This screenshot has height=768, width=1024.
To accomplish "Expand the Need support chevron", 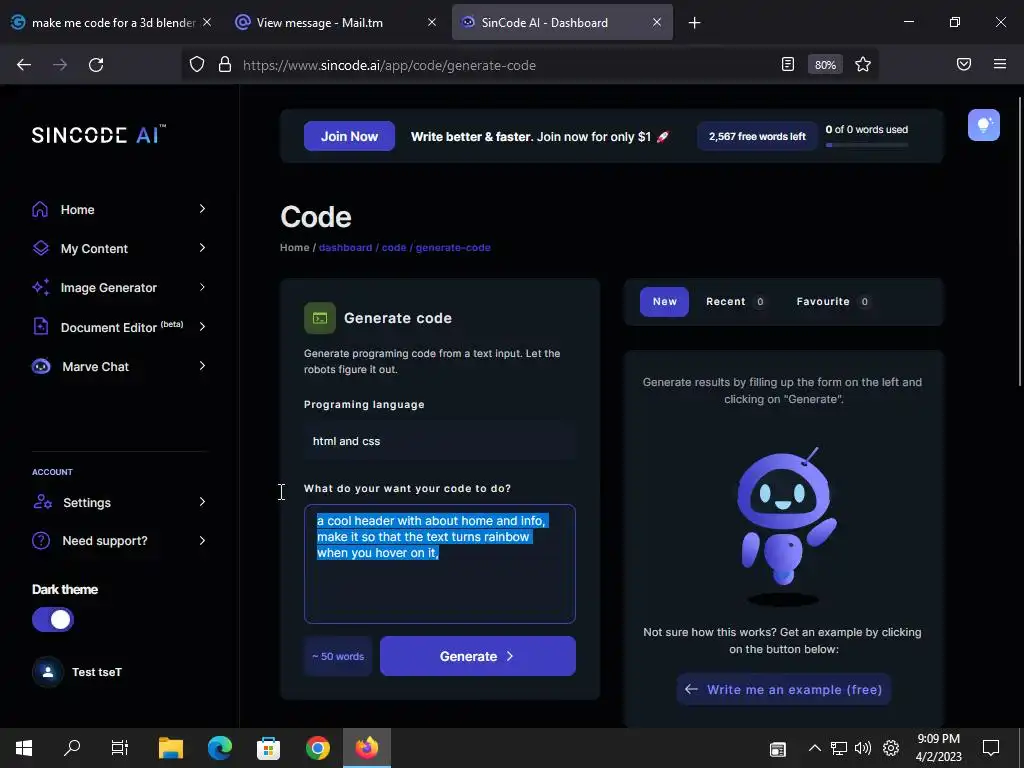I will (202, 541).
